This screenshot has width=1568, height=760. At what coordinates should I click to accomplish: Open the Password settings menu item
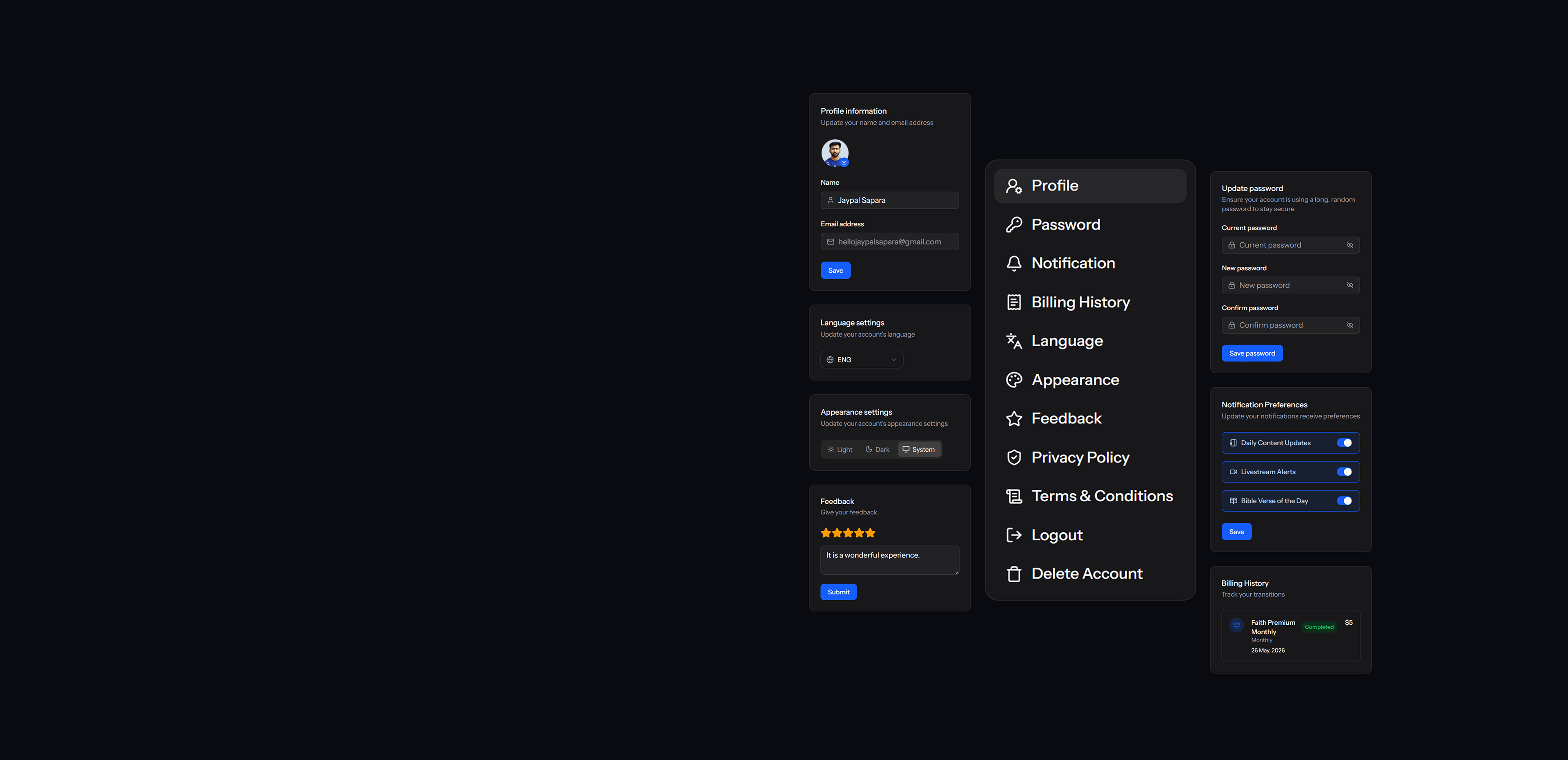pos(1090,225)
